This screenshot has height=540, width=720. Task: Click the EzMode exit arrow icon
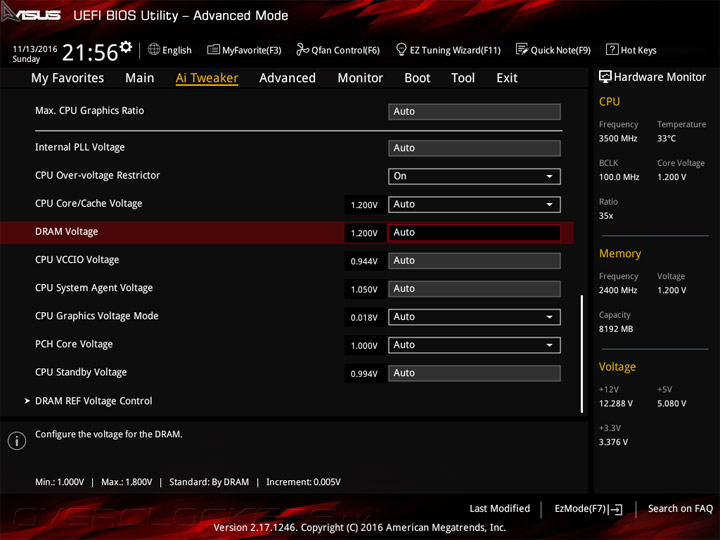coord(616,509)
